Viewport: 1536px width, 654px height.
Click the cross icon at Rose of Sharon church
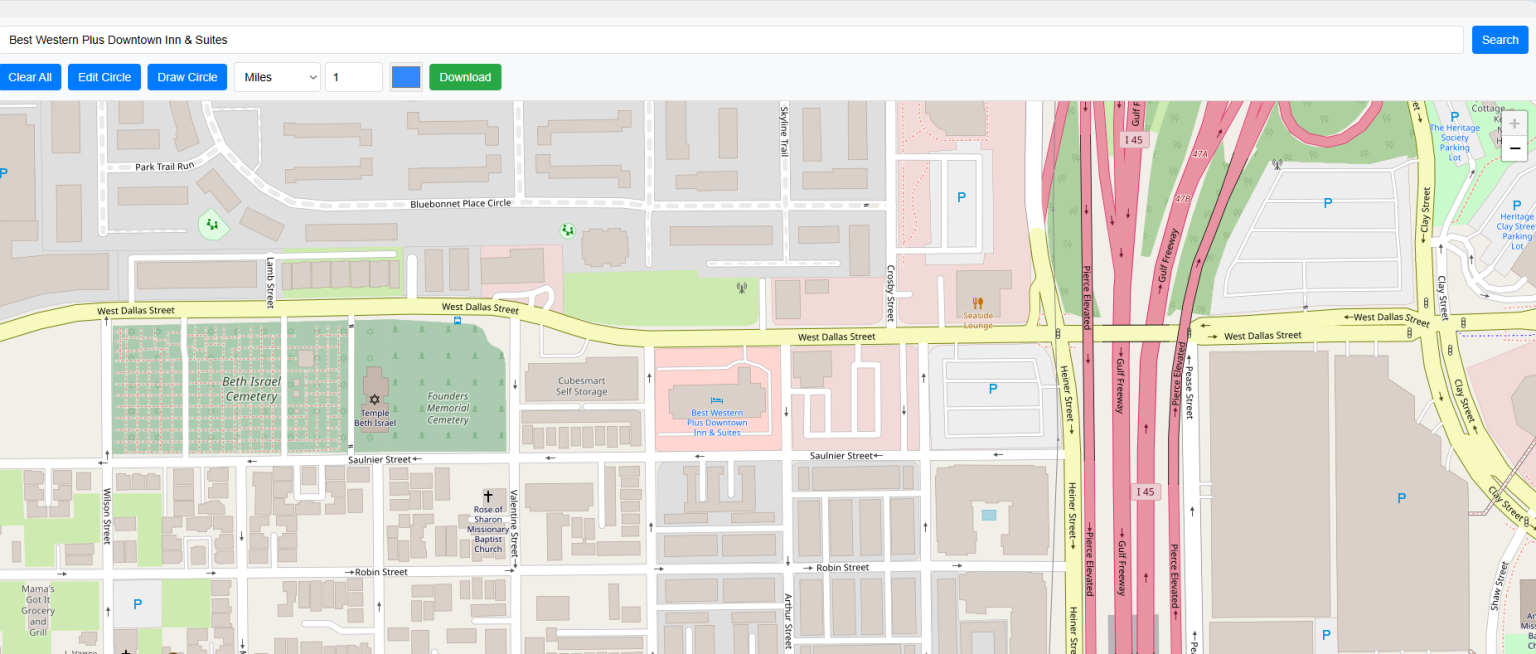pyautogui.click(x=488, y=495)
